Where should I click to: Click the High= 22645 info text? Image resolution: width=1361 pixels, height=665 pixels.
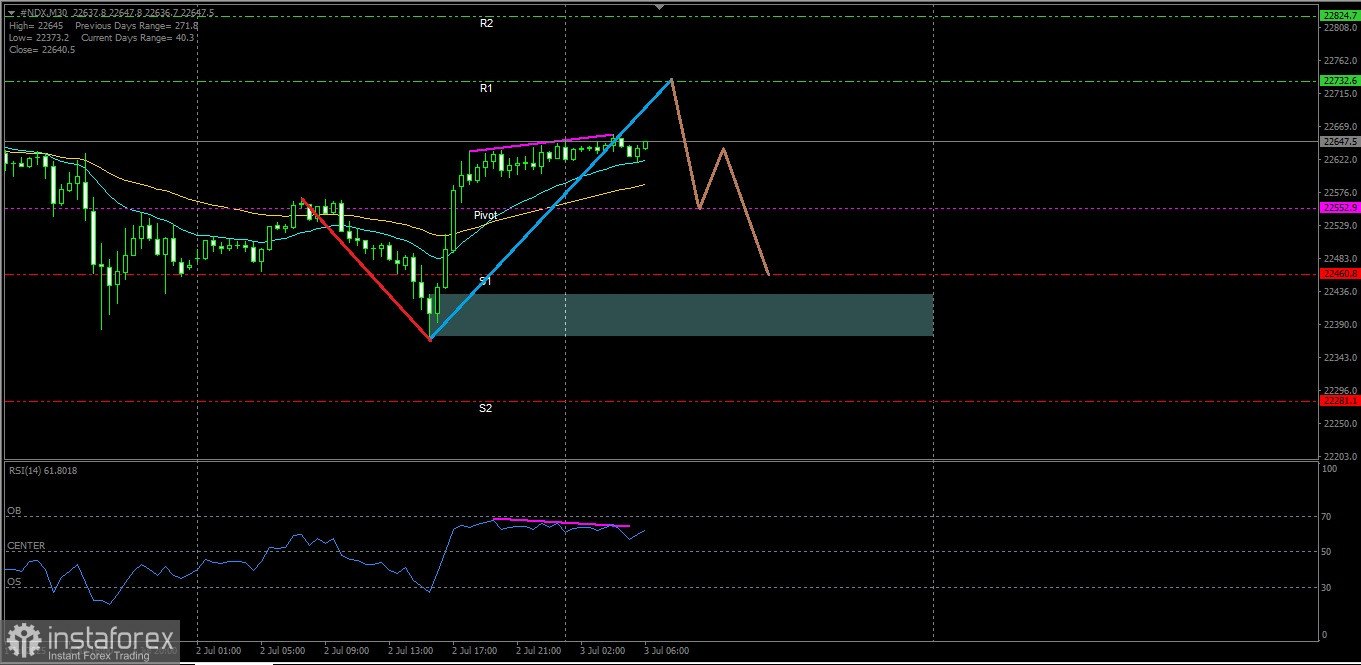click(x=35, y=25)
